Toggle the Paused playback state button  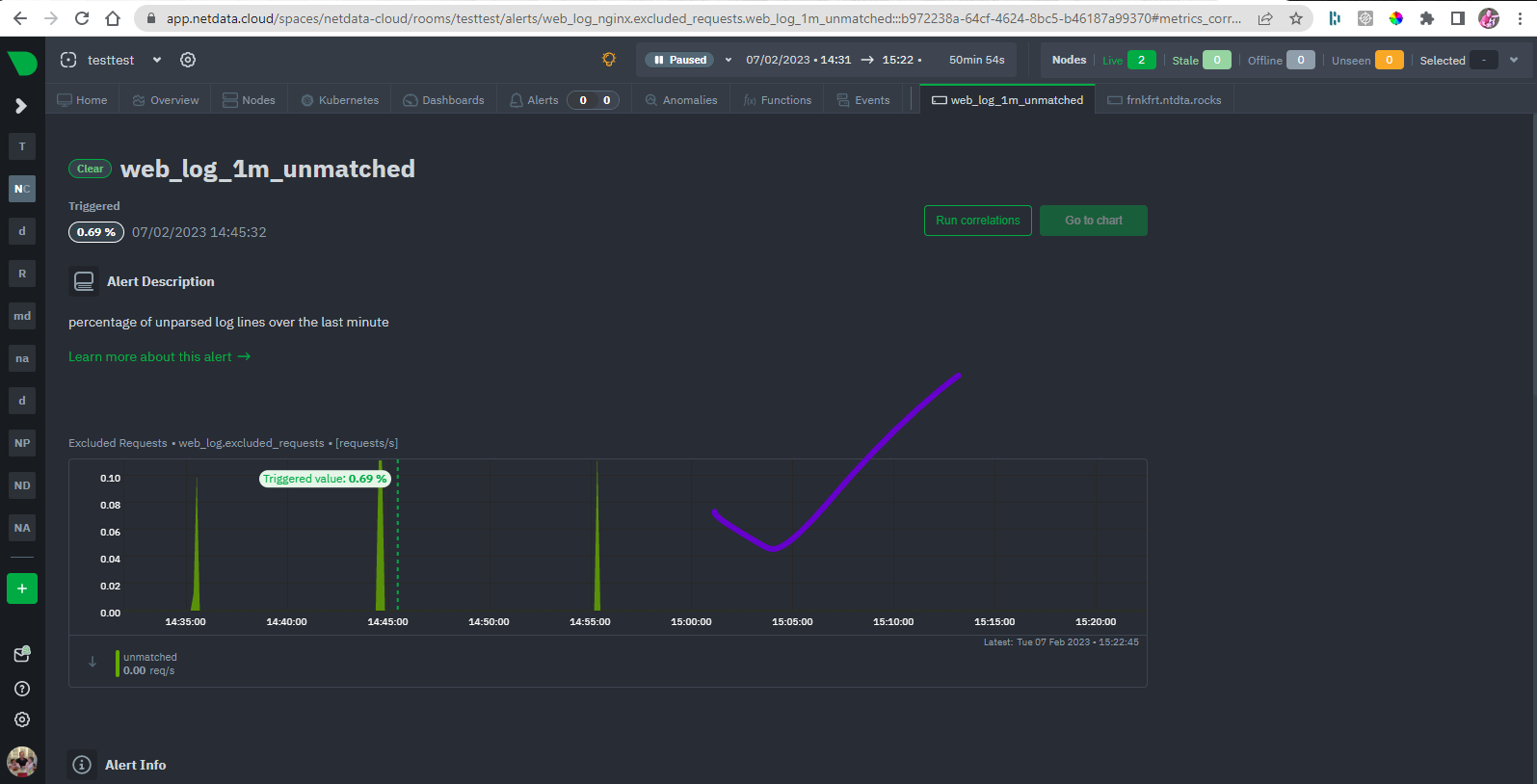click(680, 60)
